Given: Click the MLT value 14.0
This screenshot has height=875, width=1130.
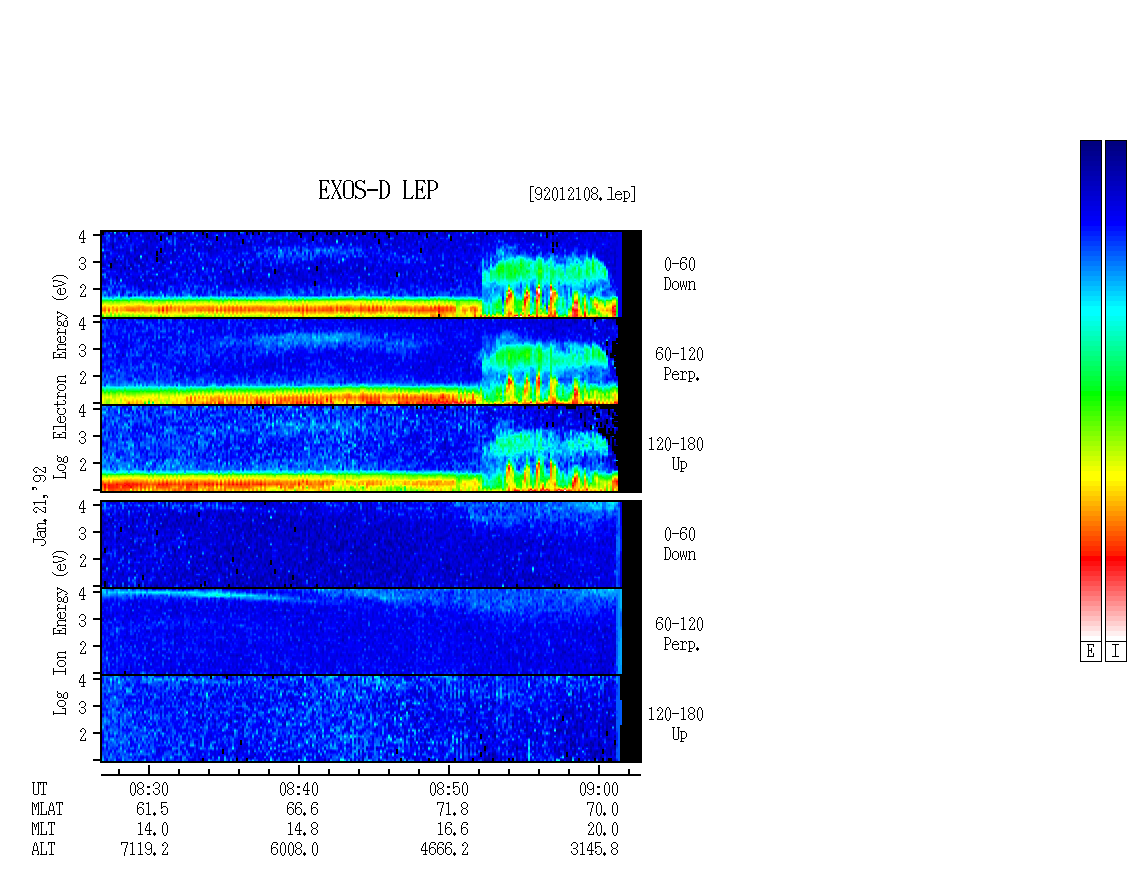Looking at the screenshot, I should click(x=152, y=830).
